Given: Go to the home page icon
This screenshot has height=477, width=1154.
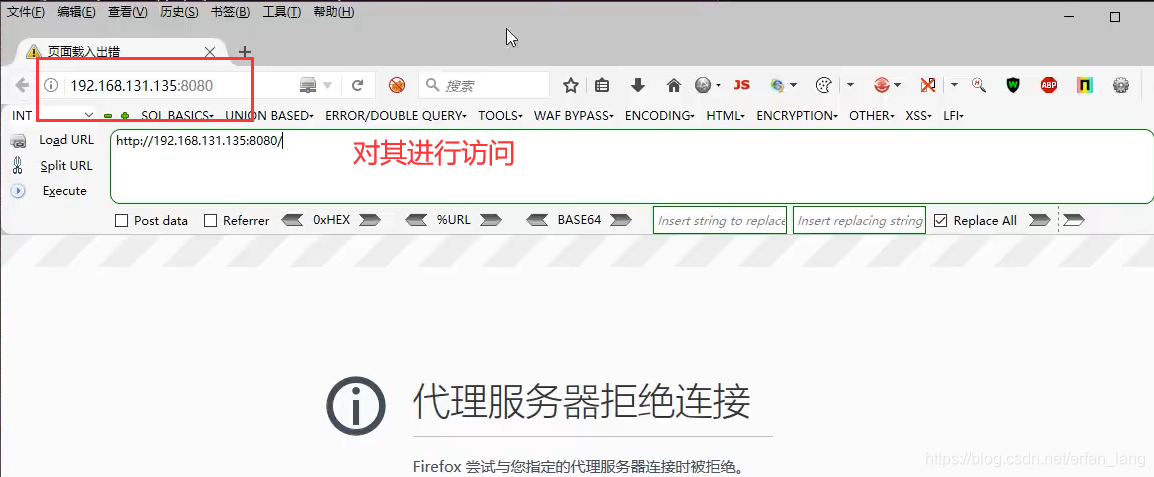Looking at the screenshot, I should point(673,85).
